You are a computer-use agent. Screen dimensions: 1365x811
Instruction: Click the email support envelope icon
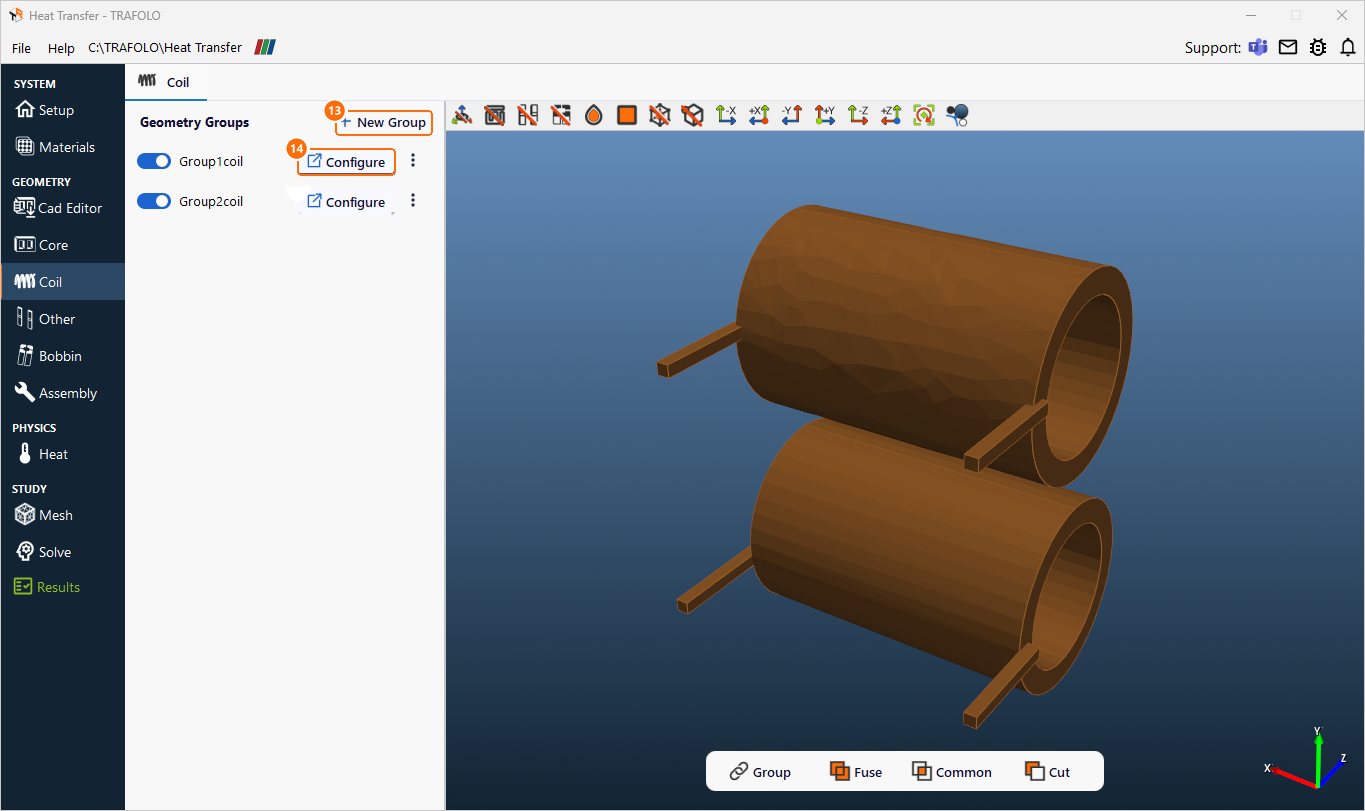[x=1288, y=47]
